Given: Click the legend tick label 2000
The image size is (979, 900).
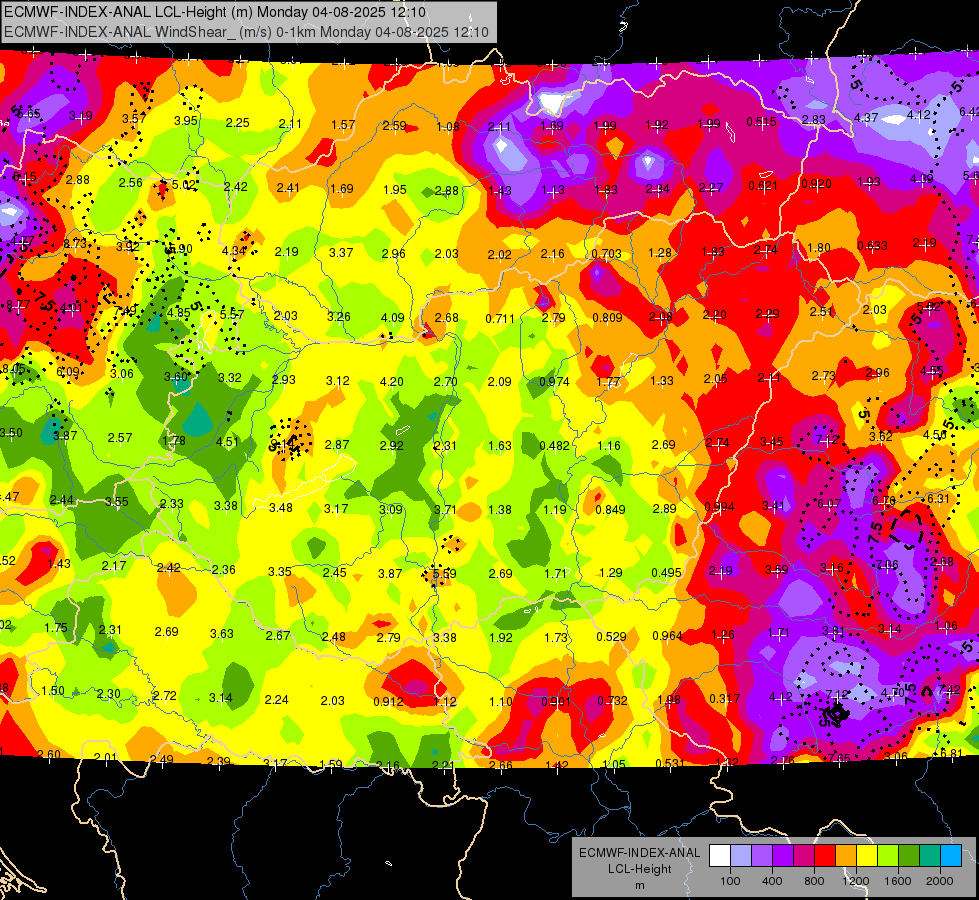Looking at the screenshot, I should pos(939,881).
